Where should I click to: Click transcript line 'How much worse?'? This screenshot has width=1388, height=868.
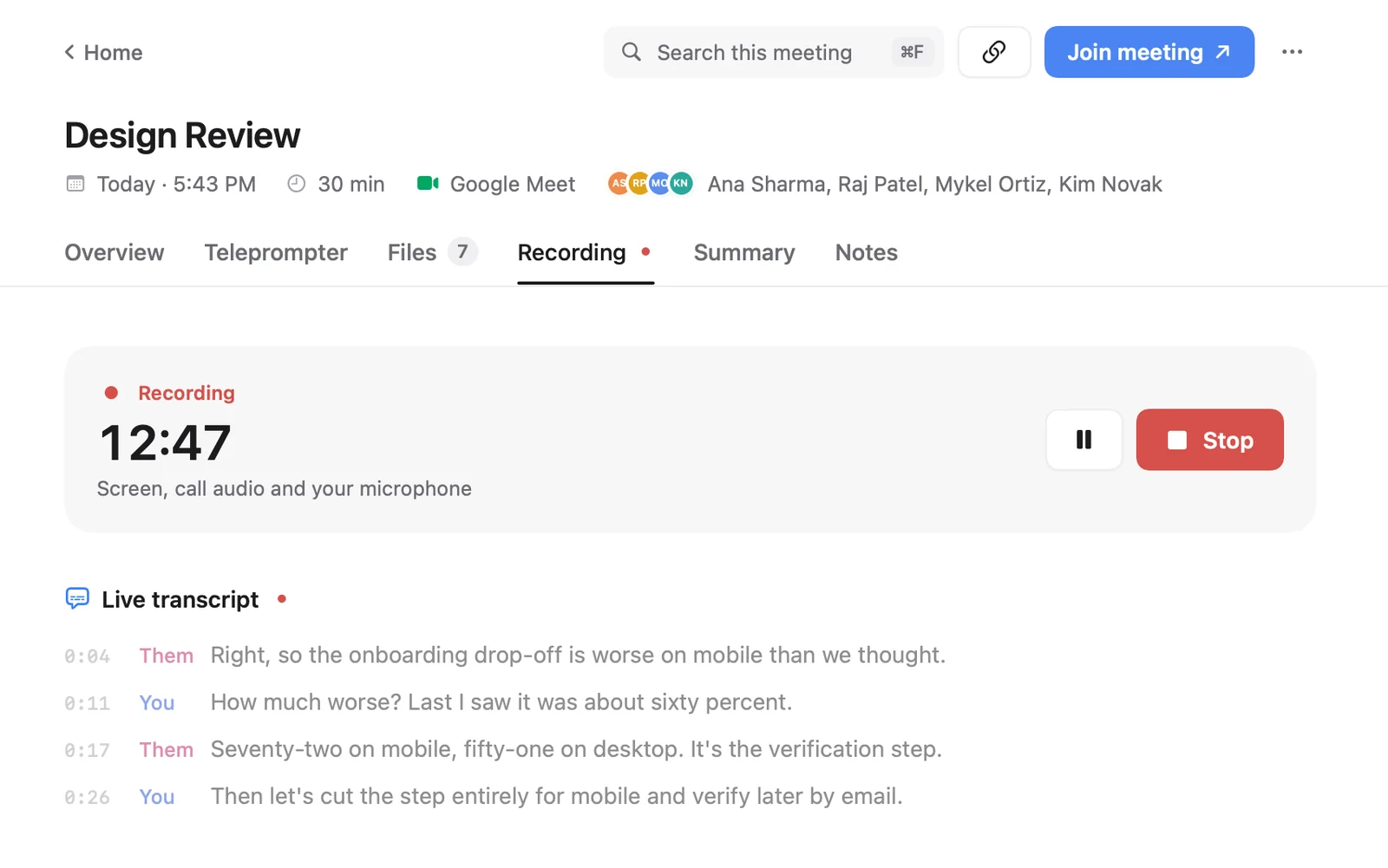pyautogui.click(x=429, y=702)
